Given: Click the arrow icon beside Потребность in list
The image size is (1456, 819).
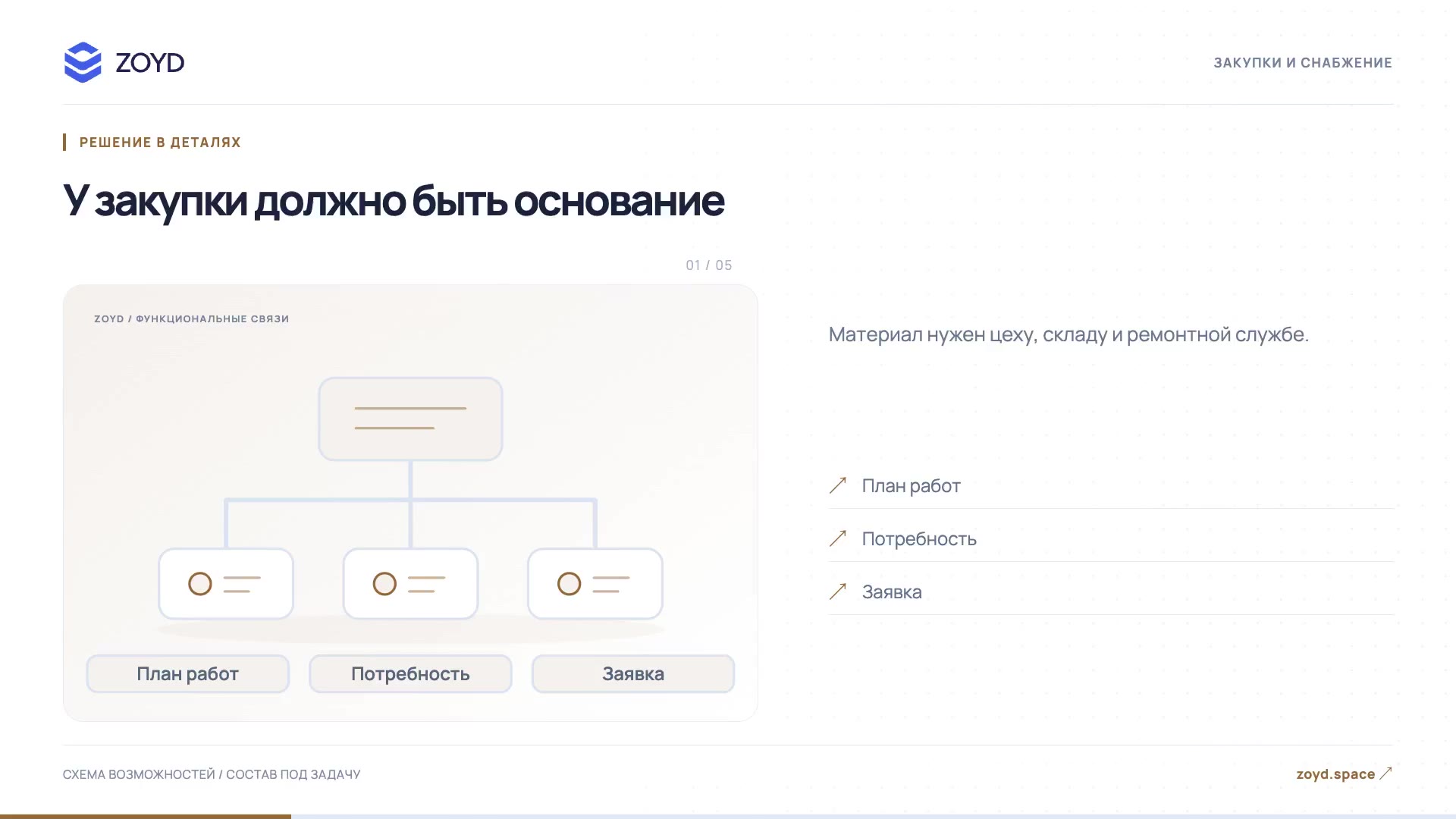Looking at the screenshot, I should click(838, 538).
